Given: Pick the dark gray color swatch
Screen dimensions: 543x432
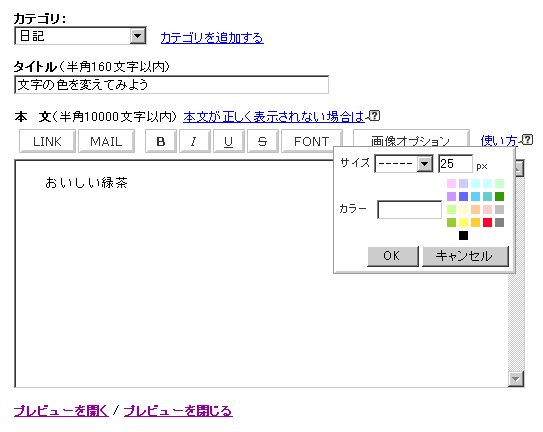Looking at the screenshot, I should (x=499, y=222).
